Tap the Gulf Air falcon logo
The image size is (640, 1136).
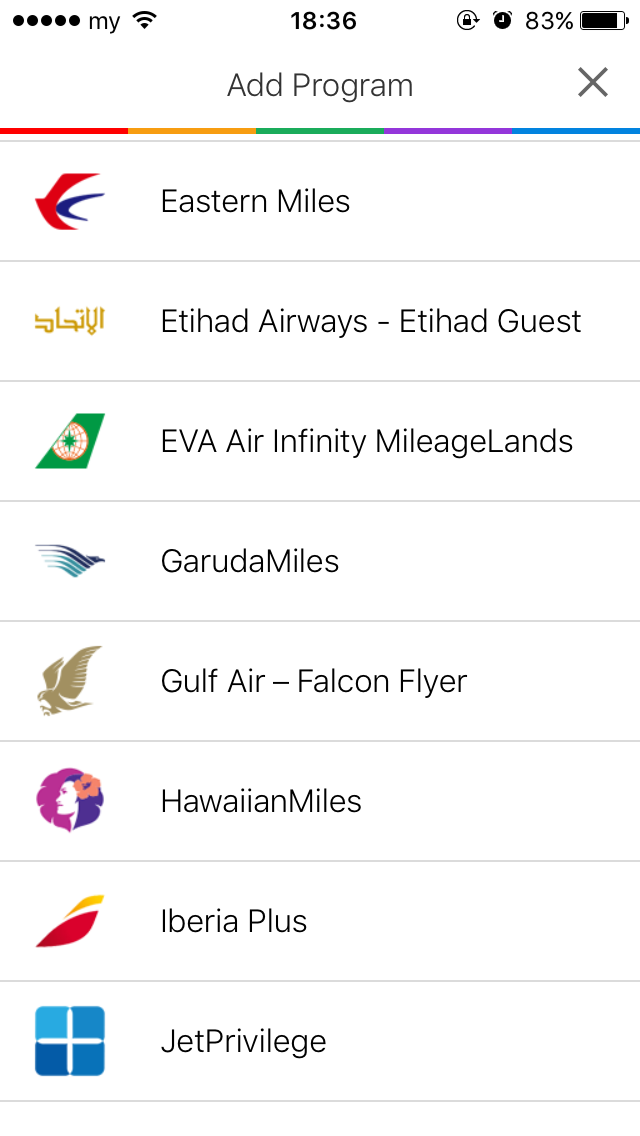coord(69,681)
